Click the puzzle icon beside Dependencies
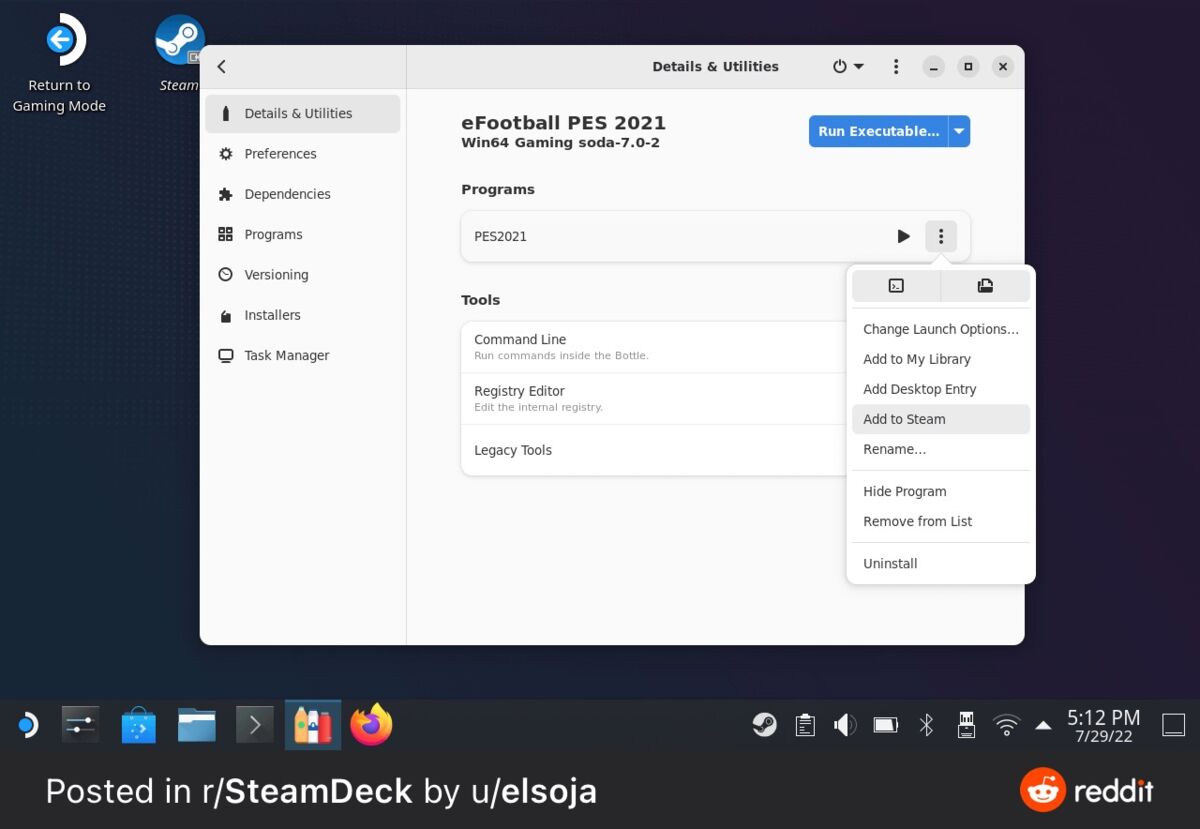The width and height of the screenshot is (1200, 829). pos(225,194)
